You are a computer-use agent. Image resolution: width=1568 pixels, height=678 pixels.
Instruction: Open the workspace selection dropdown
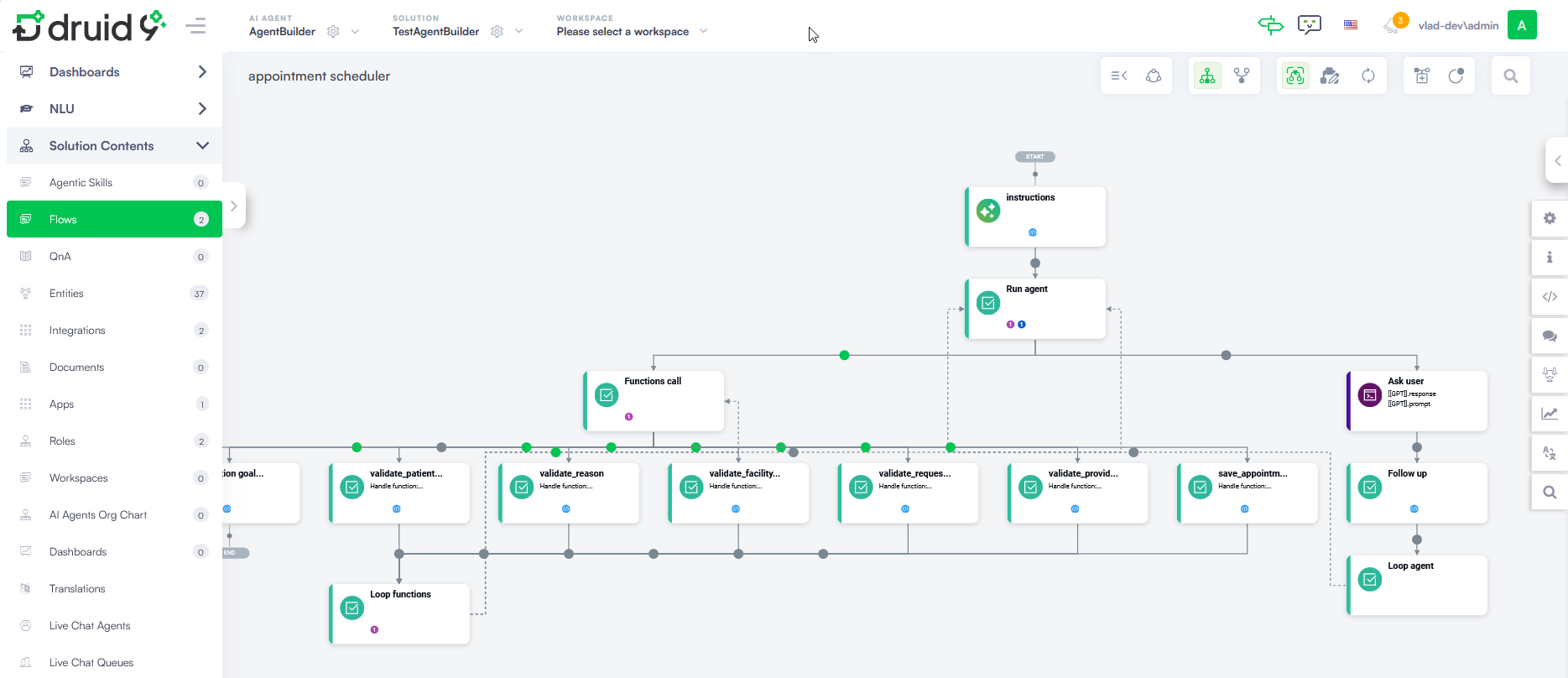click(703, 32)
